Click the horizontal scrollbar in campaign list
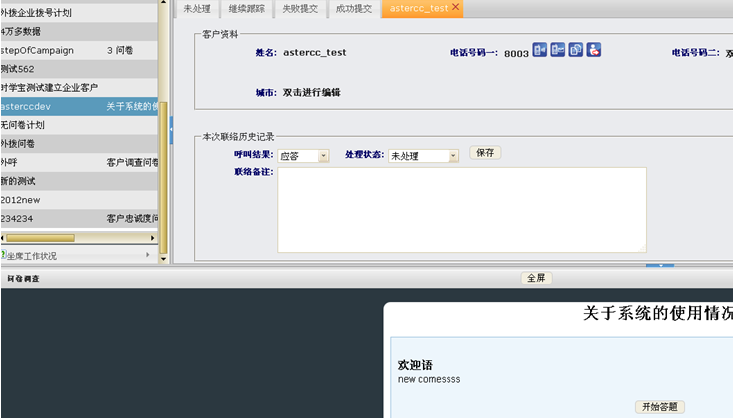Screen dimensions: 733x418 coord(40,238)
